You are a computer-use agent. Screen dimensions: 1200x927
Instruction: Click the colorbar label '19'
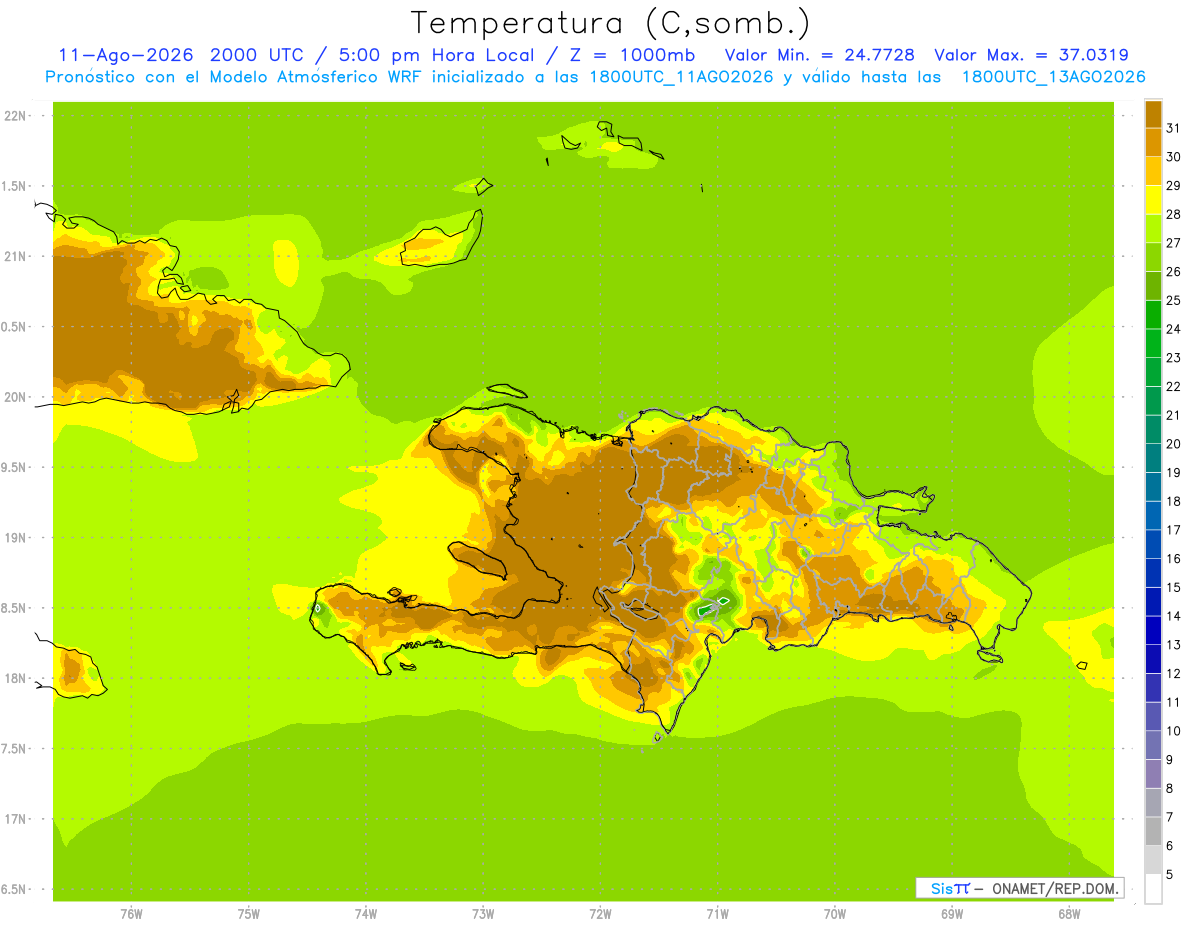[1173, 473]
